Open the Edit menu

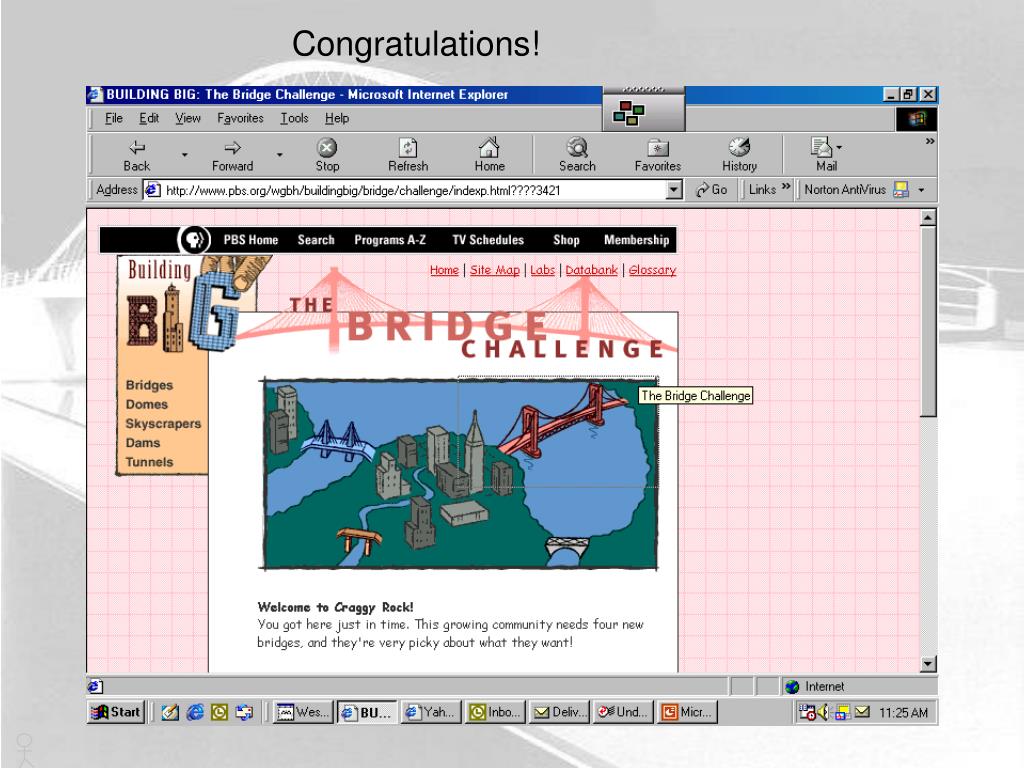point(149,118)
